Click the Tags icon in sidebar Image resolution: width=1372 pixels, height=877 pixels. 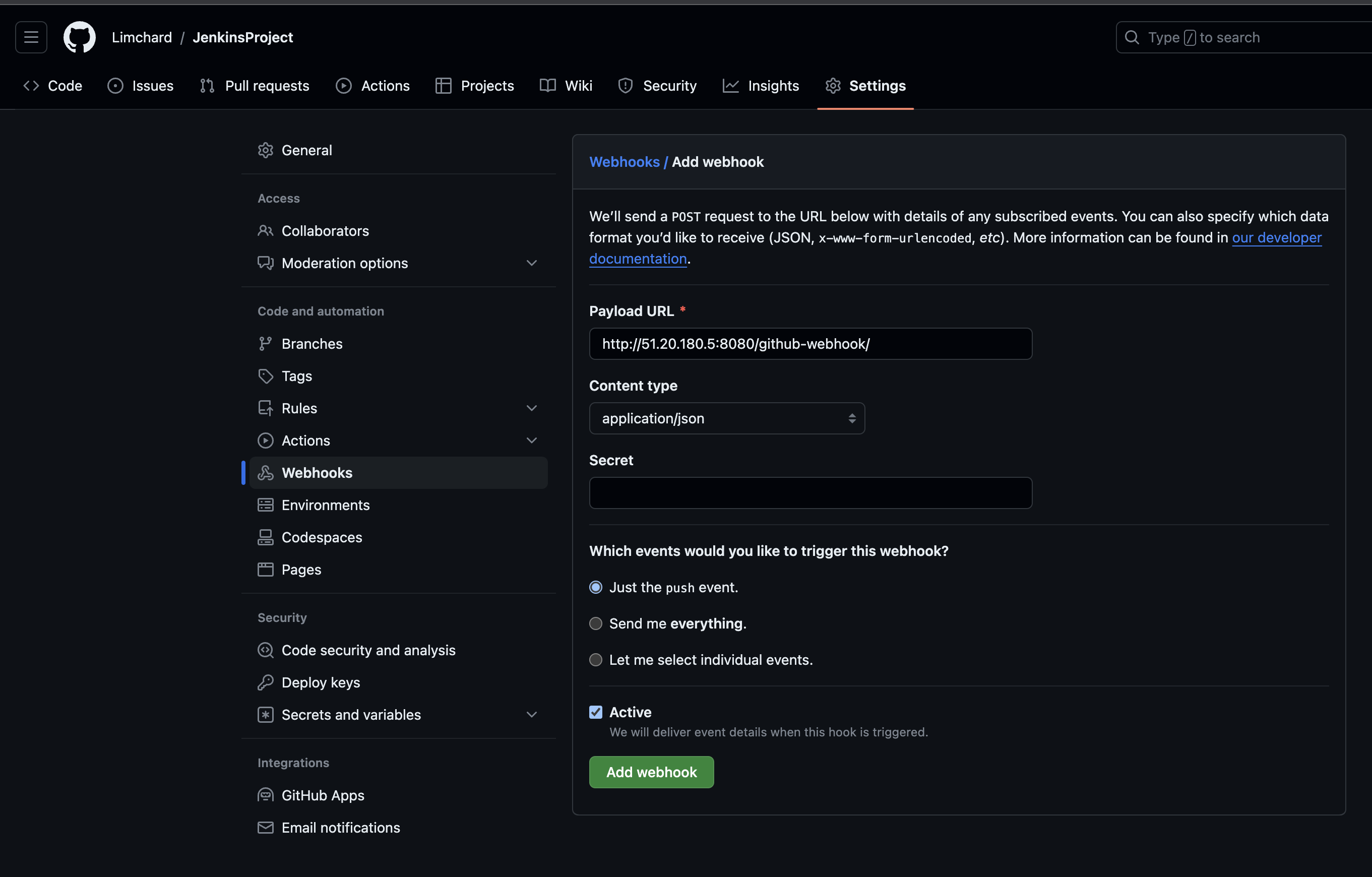265,376
